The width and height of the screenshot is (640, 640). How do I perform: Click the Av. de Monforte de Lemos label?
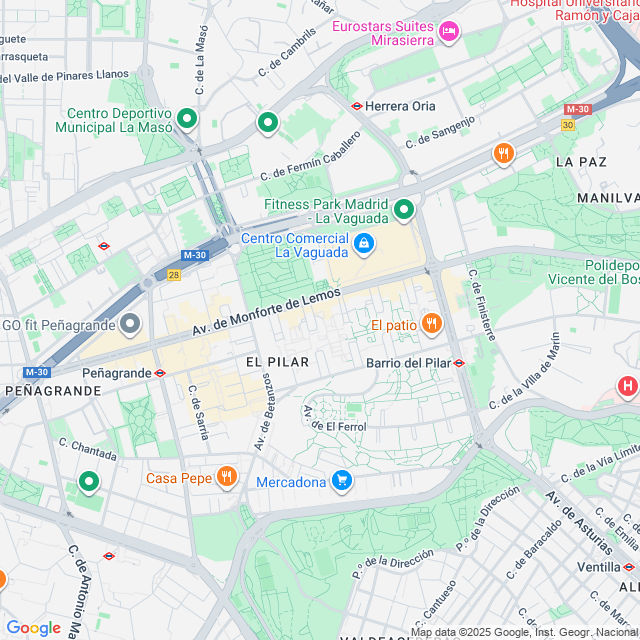click(266, 311)
